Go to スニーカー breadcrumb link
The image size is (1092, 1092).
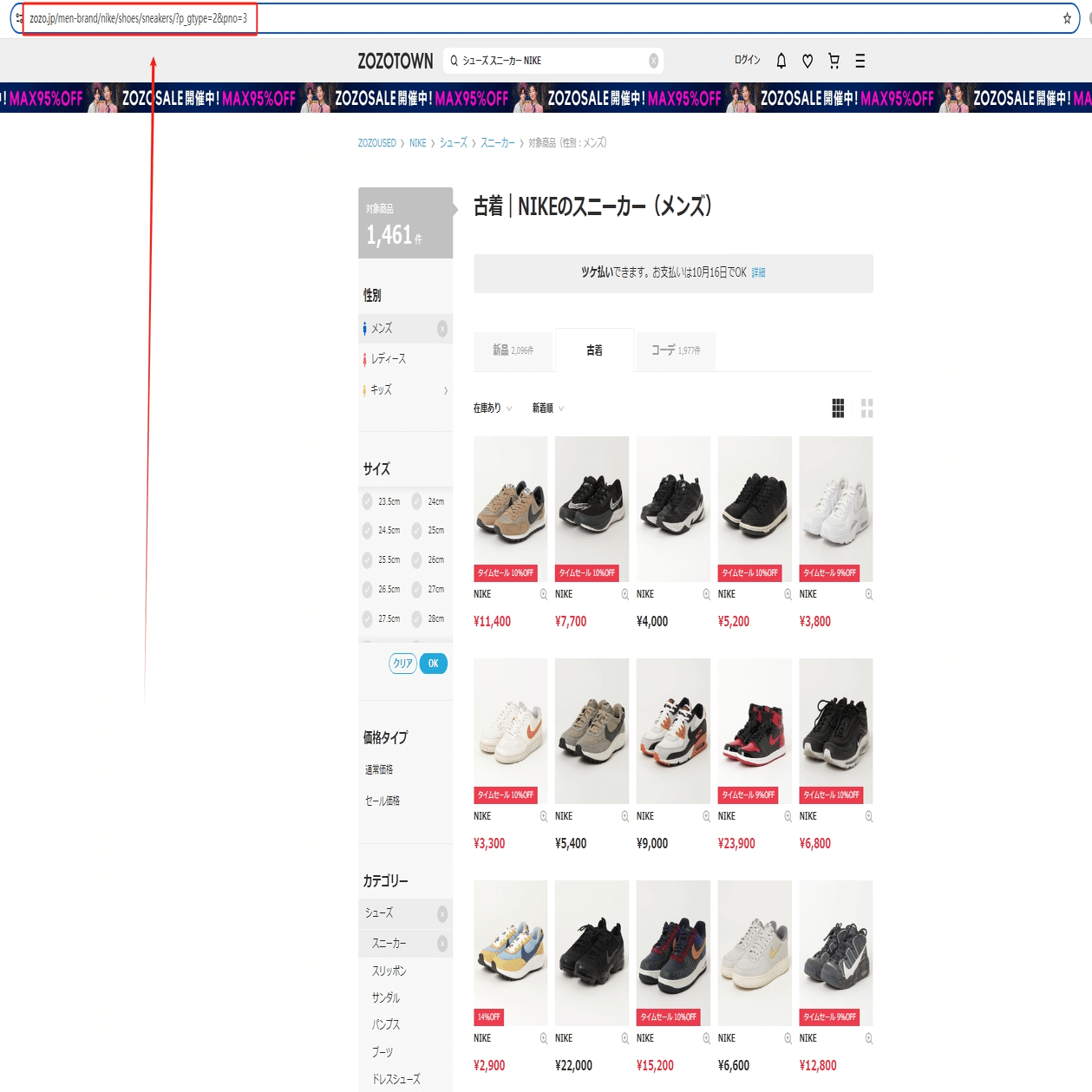(x=498, y=143)
